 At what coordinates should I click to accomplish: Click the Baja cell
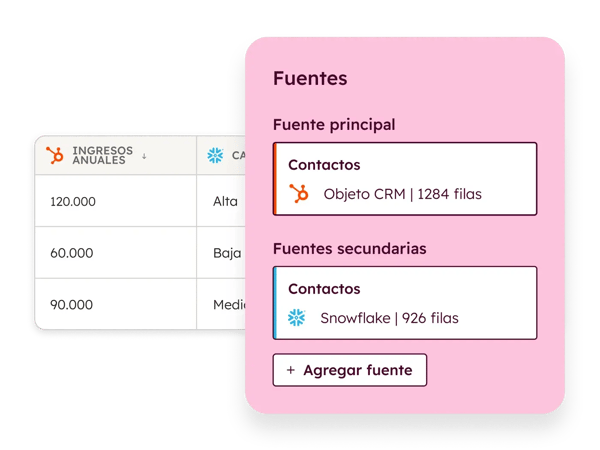(x=227, y=253)
